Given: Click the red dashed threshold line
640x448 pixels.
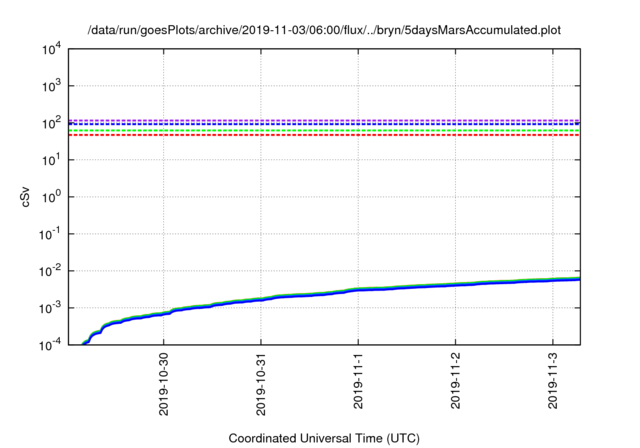Looking at the screenshot, I should point(324,135).
